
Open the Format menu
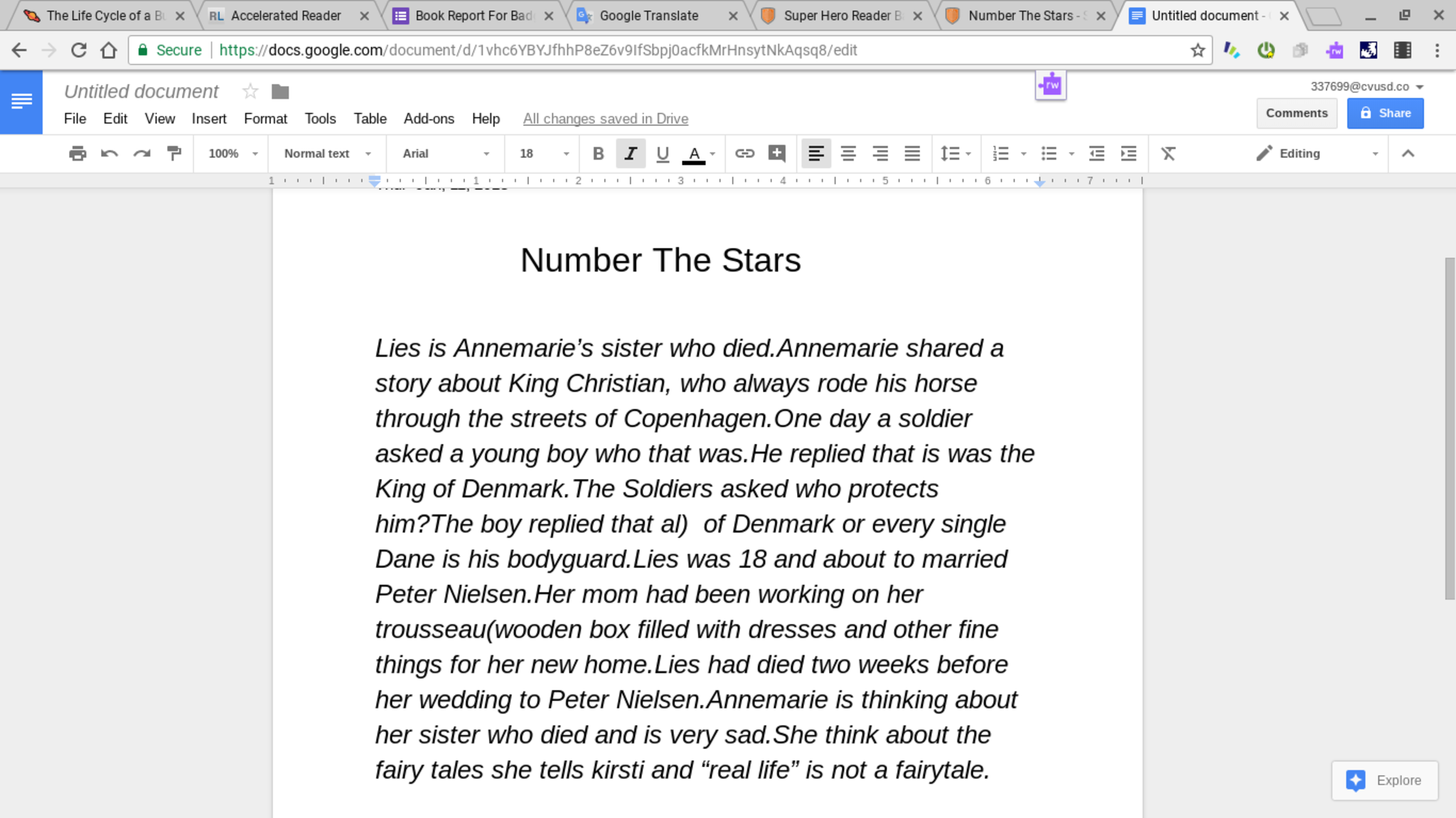pyautogui.click(x=265, y=119)
